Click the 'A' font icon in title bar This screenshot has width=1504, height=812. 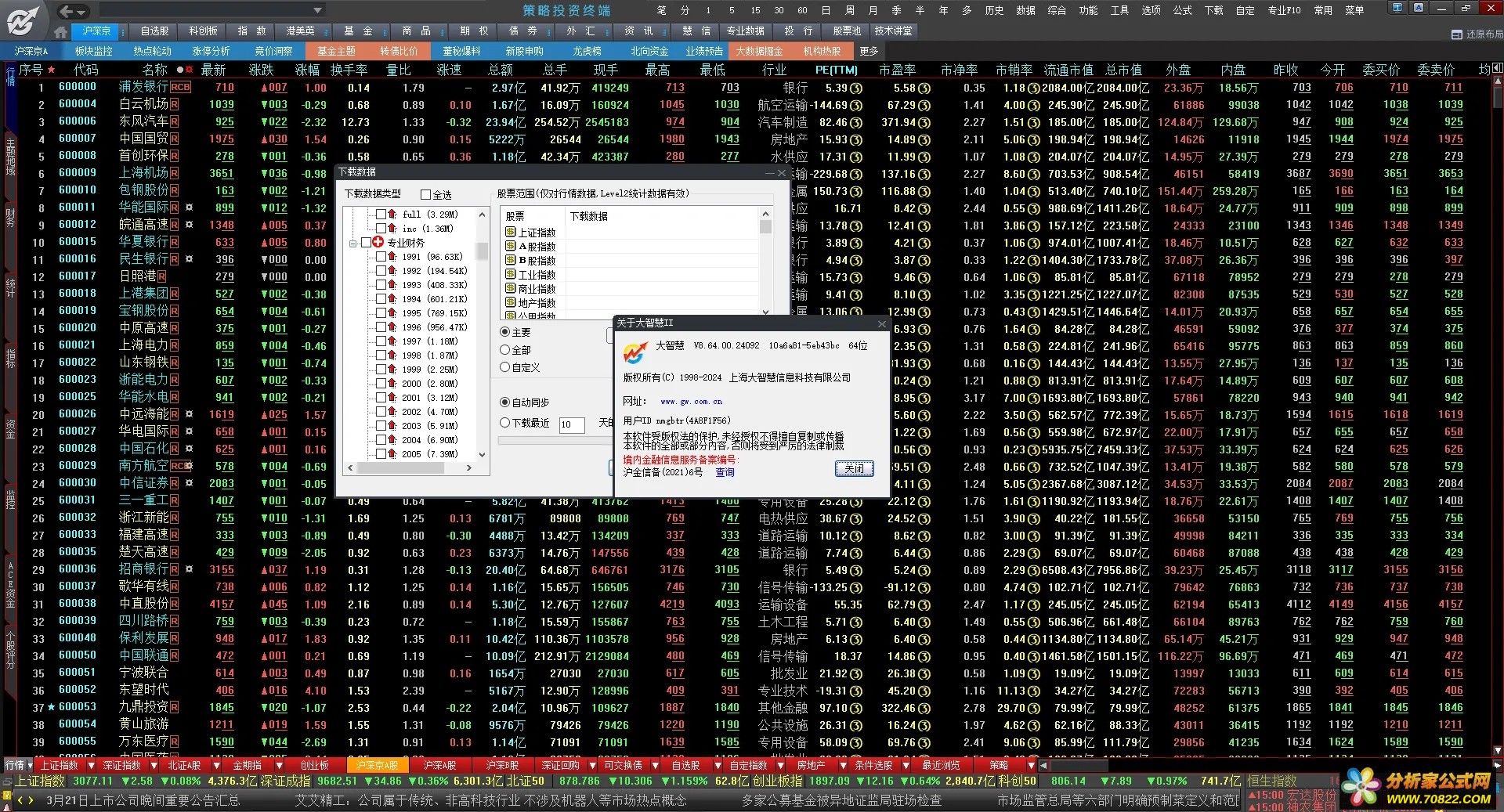pyautogui.click(x=1419, y=8)
